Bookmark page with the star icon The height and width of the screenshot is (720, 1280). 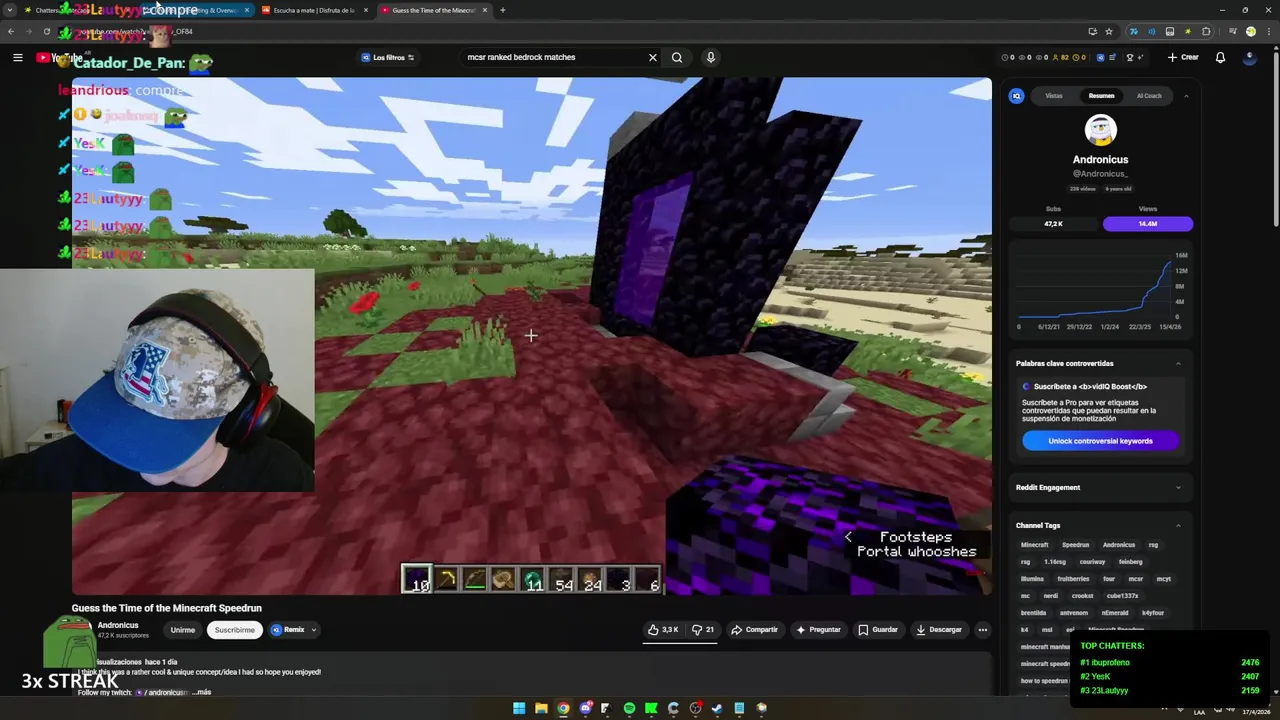tap(1109, 32)
